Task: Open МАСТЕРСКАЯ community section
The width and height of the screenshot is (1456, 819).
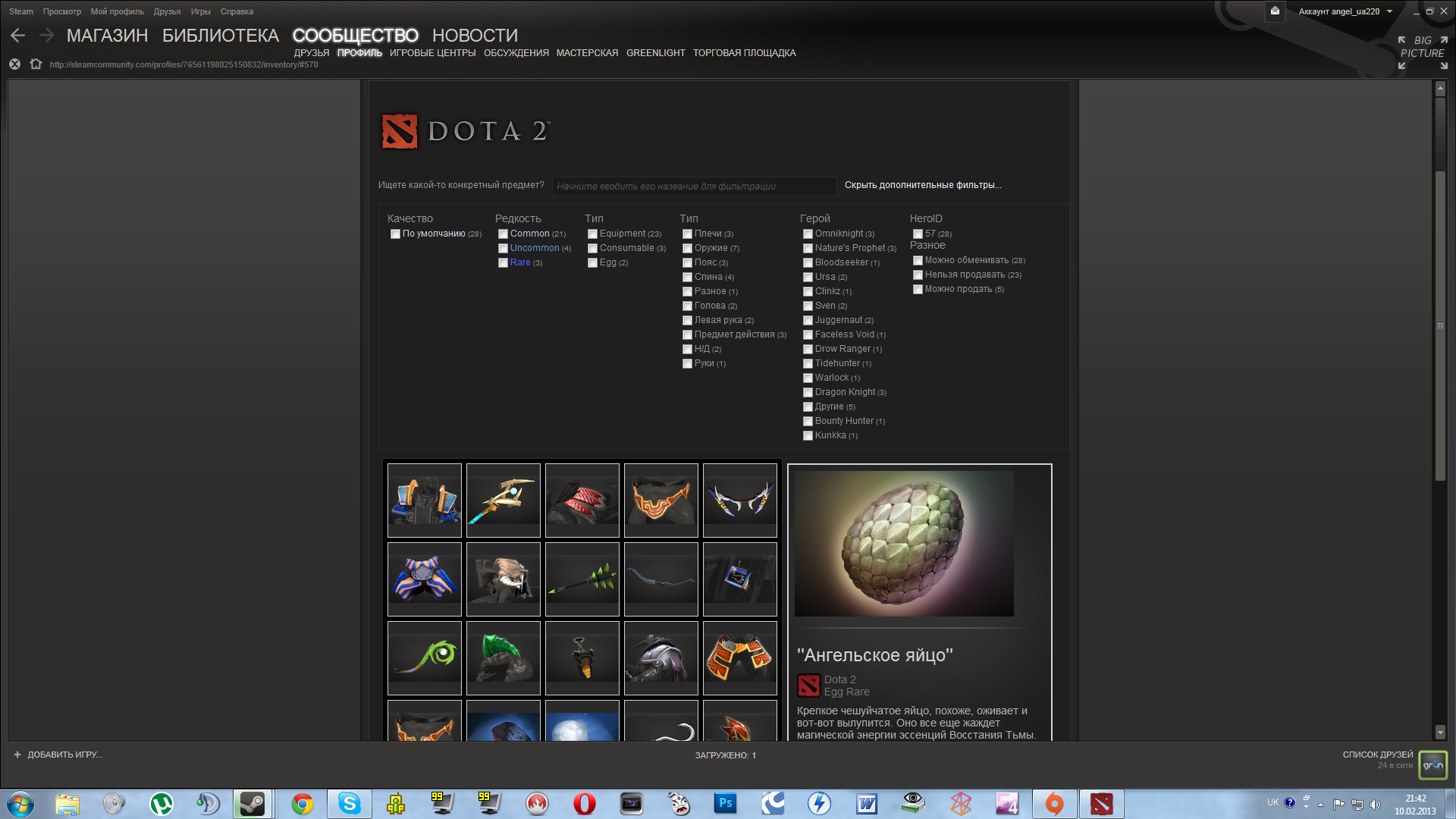Action: pos(587,53)
